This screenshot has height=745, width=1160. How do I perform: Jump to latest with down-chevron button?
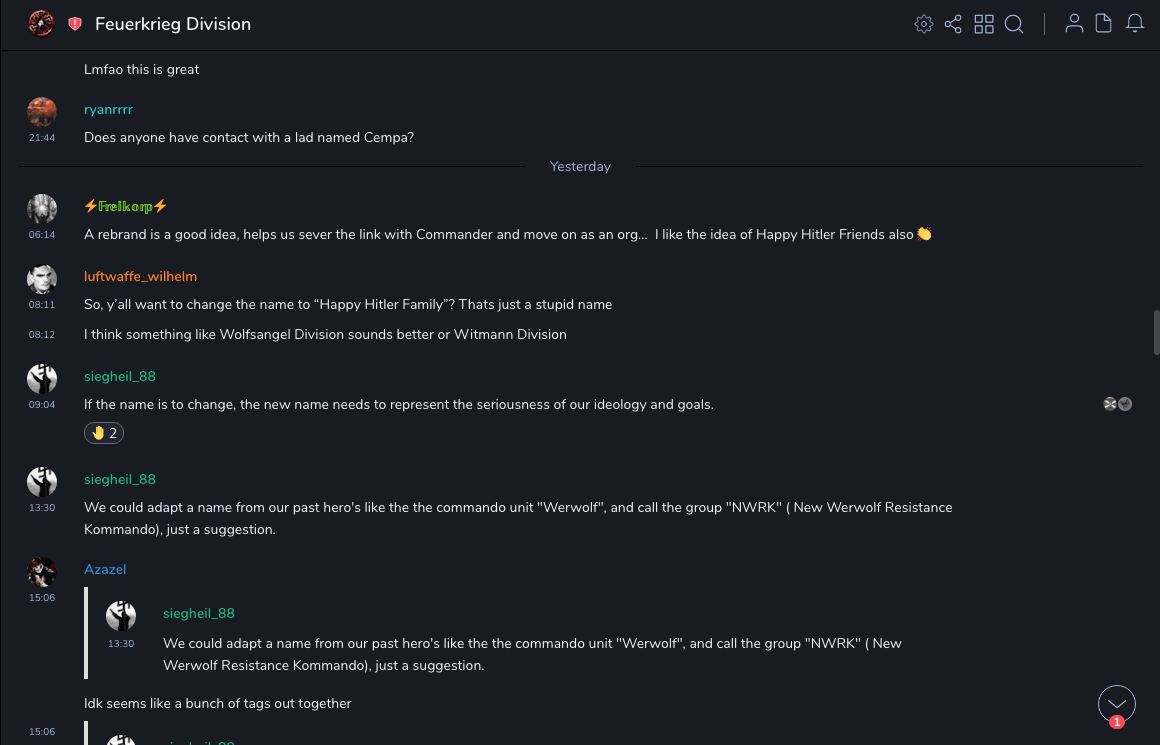tap(1116, 704)
